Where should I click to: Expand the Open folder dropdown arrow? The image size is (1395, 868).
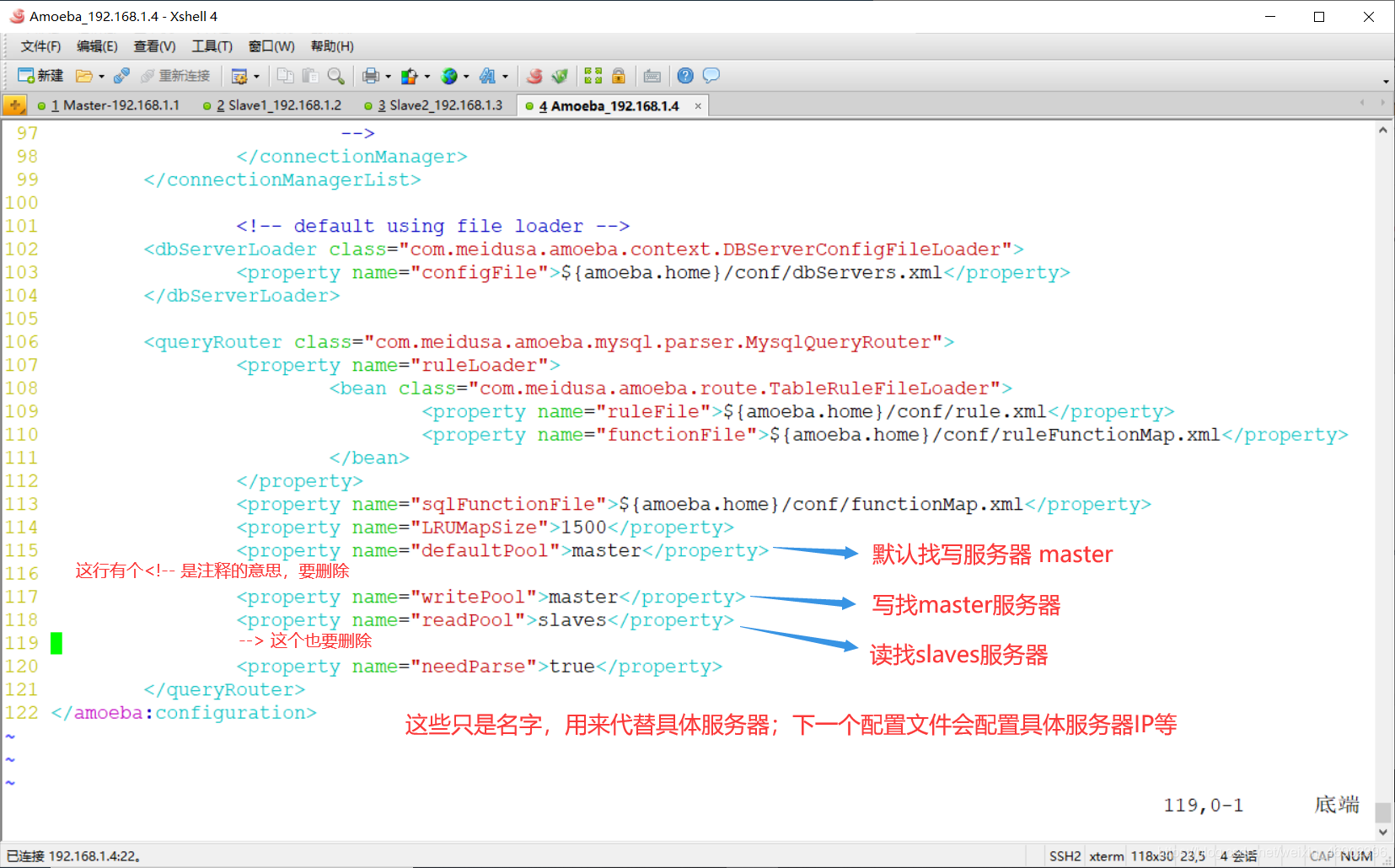pyautogui.click(x=101, y=76)
